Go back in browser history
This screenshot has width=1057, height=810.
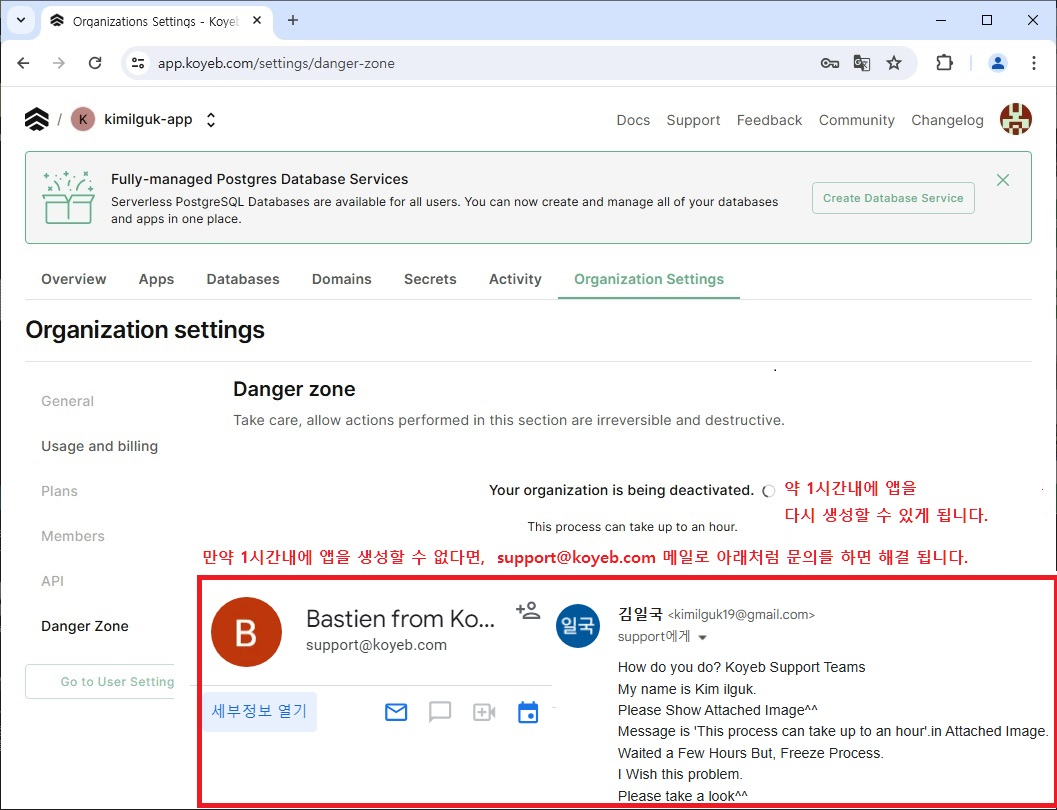pos(24,63)
